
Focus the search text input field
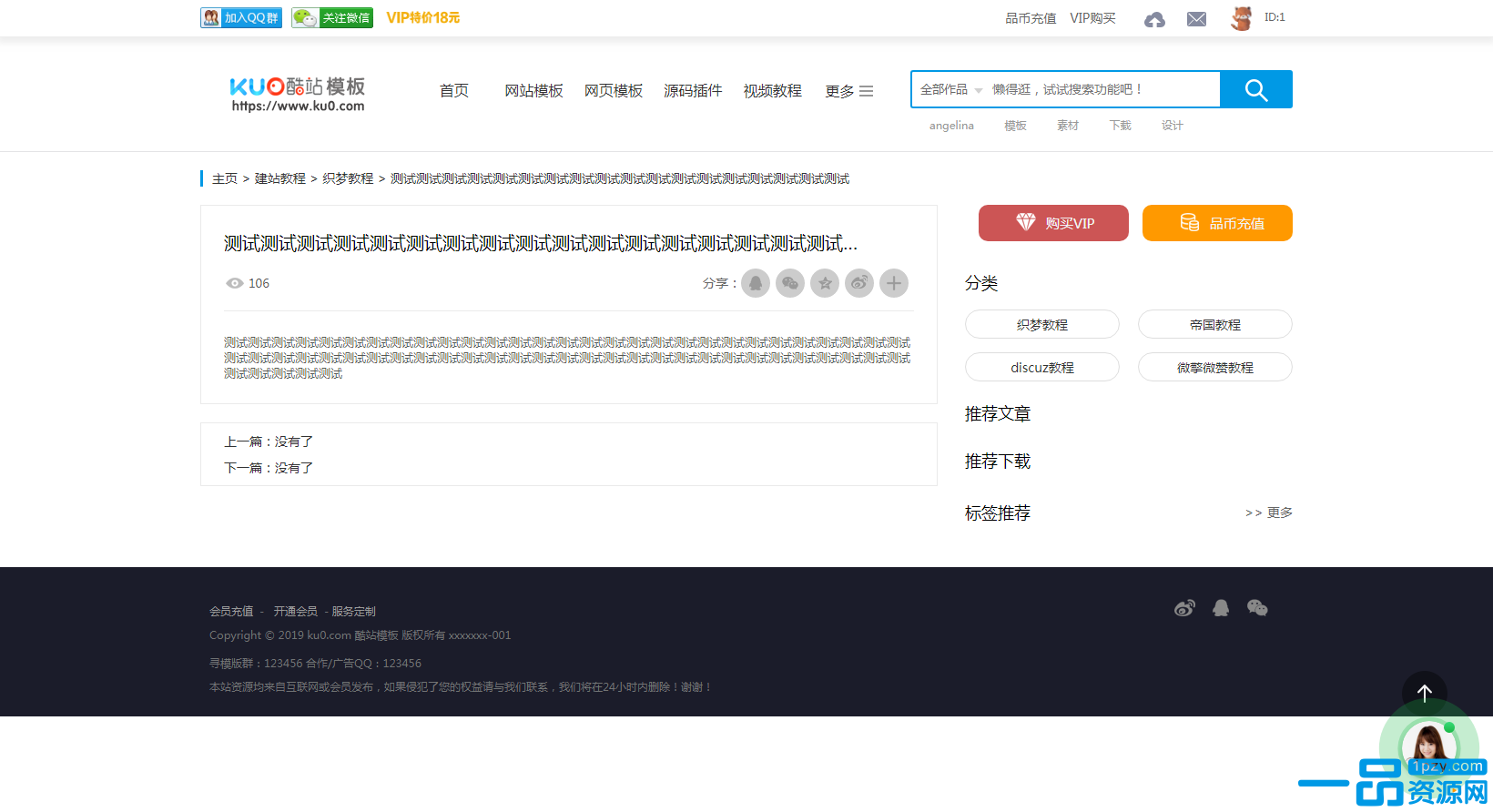1102,89
